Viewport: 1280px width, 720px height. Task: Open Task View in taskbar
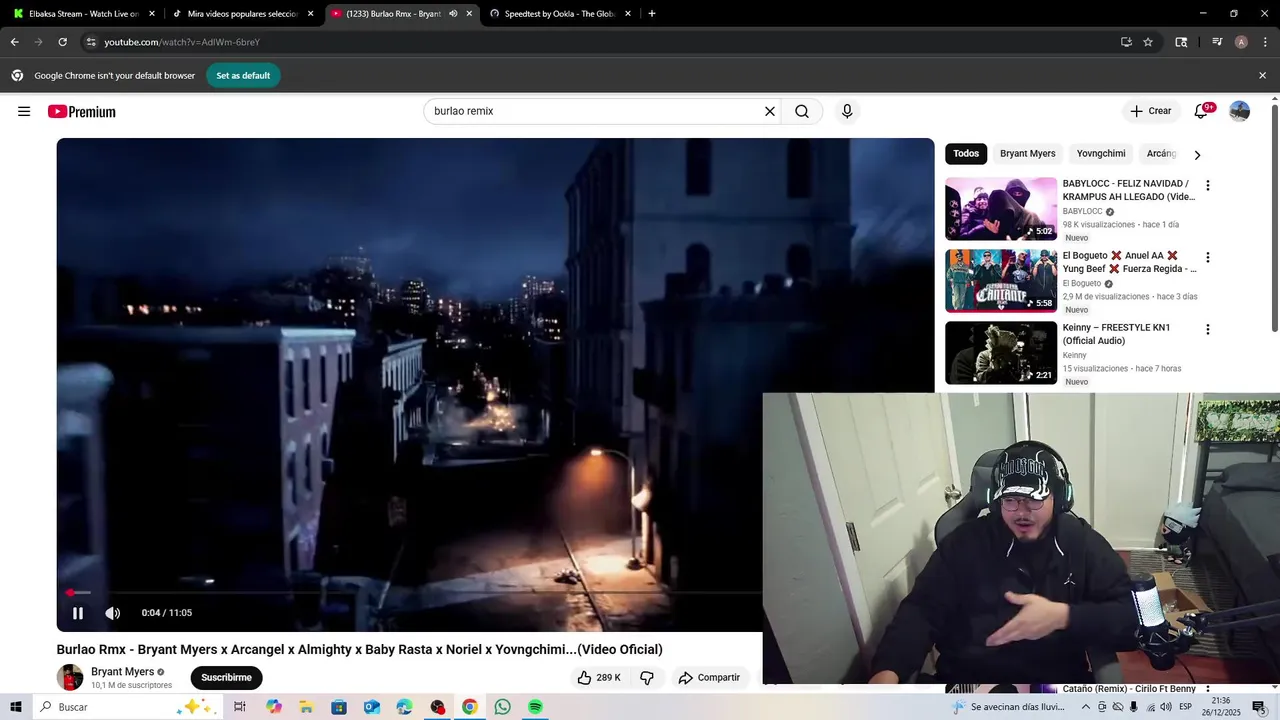point(240,707)
